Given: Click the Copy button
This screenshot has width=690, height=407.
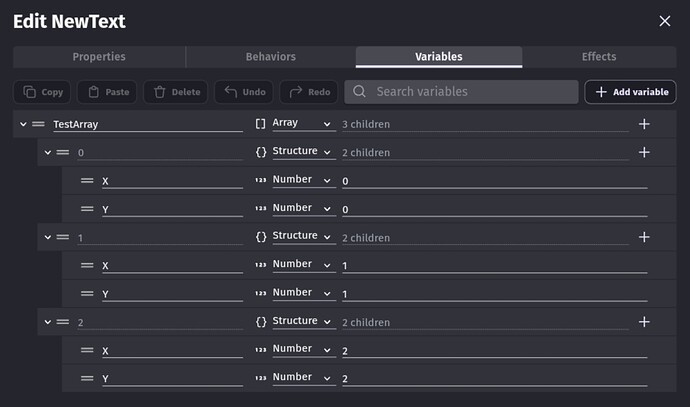Looking at the screenshot, I should tap(42, 92).
